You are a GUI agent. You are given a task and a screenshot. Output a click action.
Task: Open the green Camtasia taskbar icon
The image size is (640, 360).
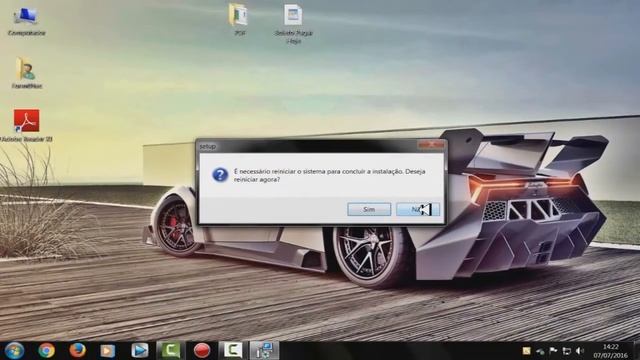click(x=171, y=350)
